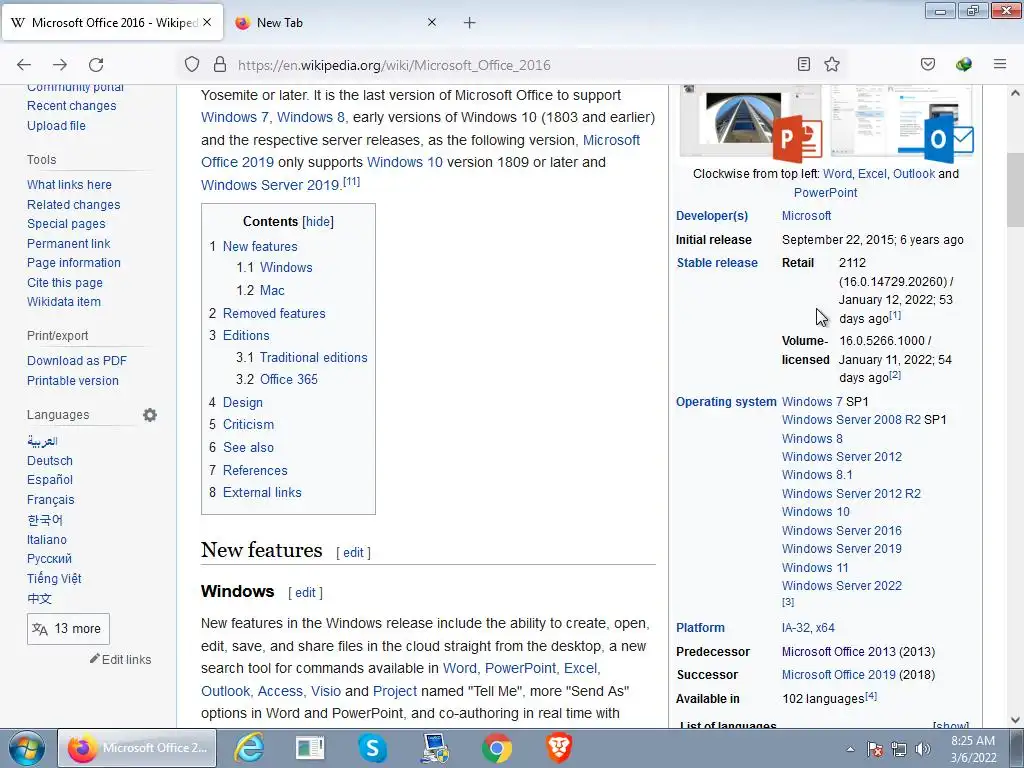Click the page vertical scrollbar thumb
Image resolution: width=1024 pixels, height=768 pixels.
click(1015, 190)
